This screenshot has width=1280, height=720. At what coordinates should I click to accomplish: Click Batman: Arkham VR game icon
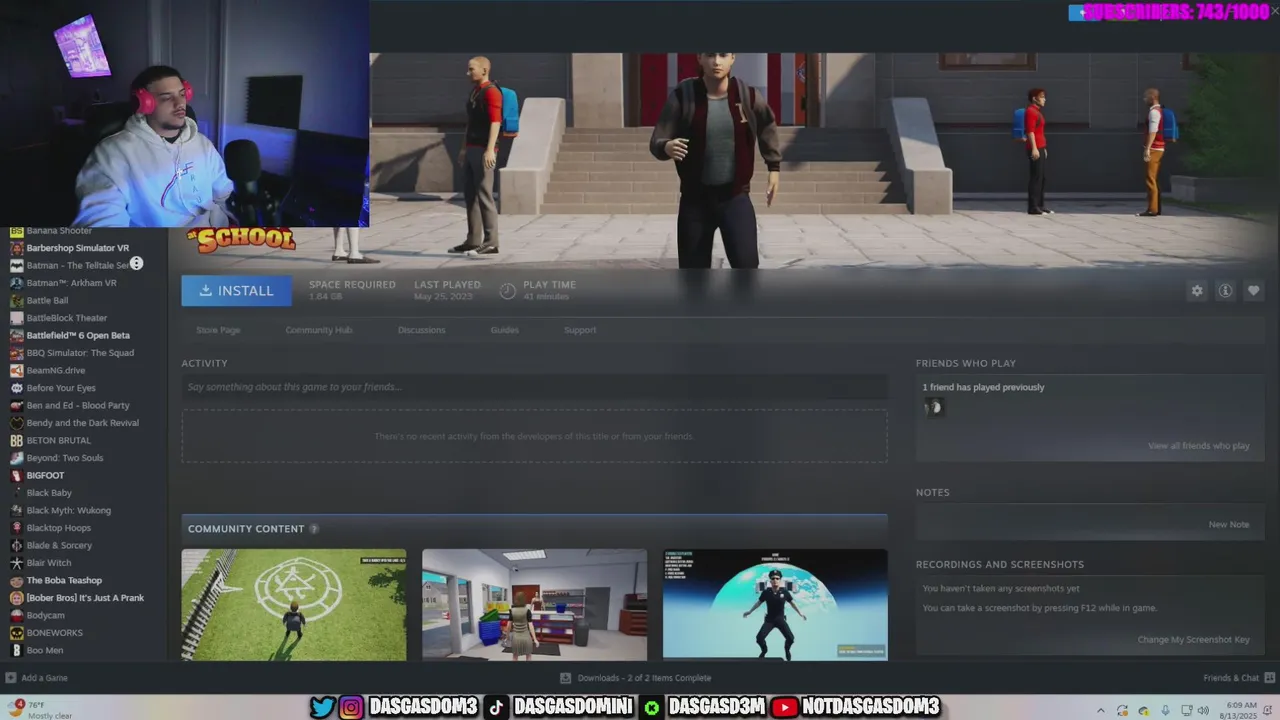pyautogui.click(x=16, y=283)
